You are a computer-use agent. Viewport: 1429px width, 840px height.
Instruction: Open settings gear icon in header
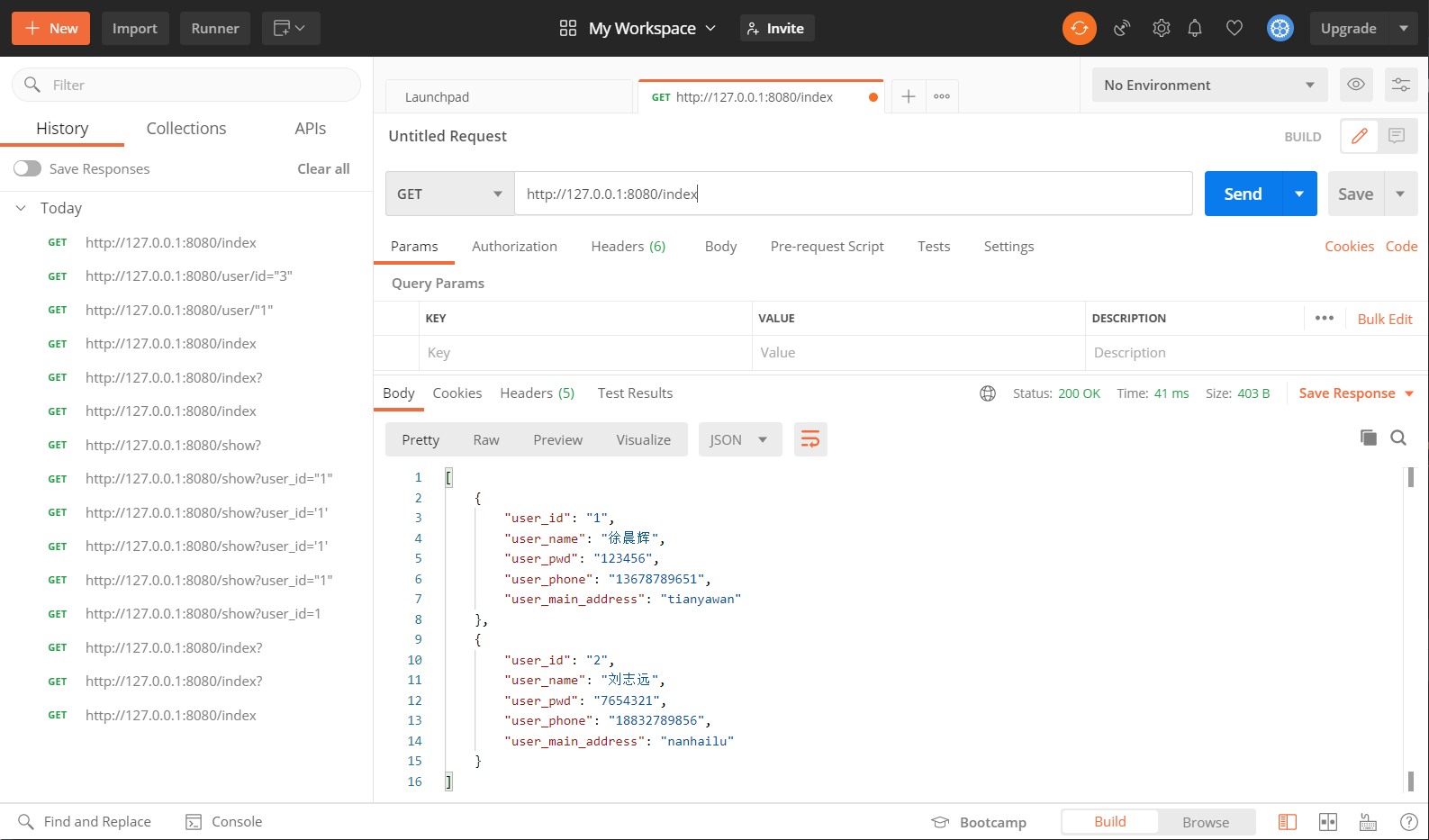point(1161,28)
